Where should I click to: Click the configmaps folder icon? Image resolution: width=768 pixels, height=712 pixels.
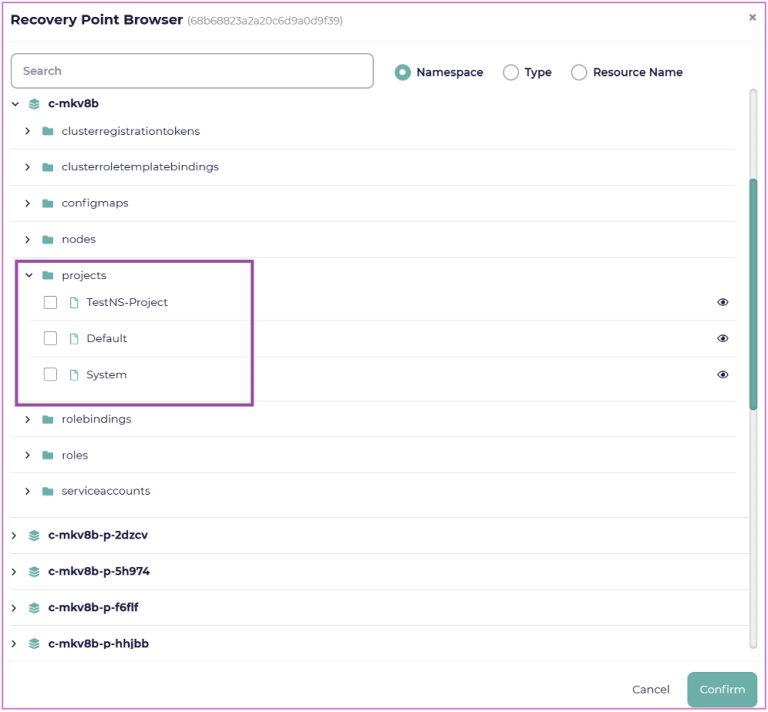(x=48, y=203)
